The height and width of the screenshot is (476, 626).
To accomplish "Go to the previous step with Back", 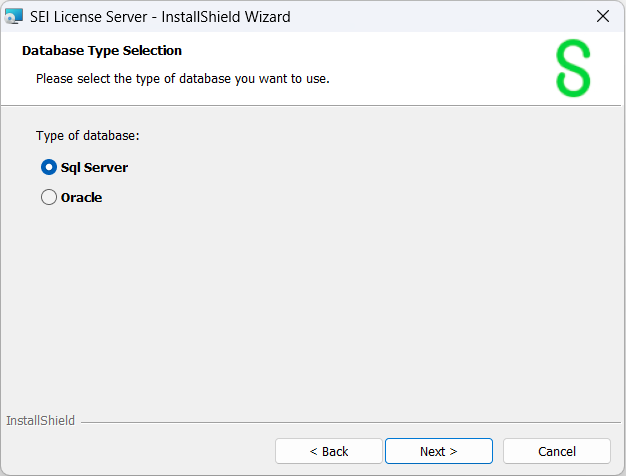I will pyautogui.click(x=328, y=451).
